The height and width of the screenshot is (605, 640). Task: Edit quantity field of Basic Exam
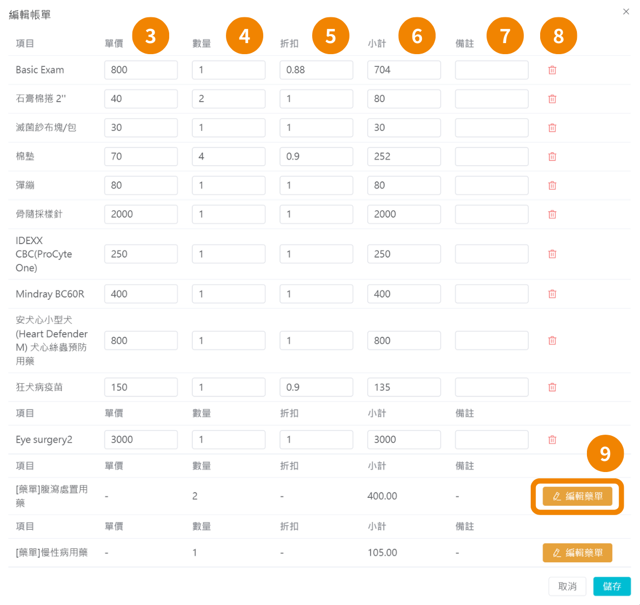tap(229, 70)
